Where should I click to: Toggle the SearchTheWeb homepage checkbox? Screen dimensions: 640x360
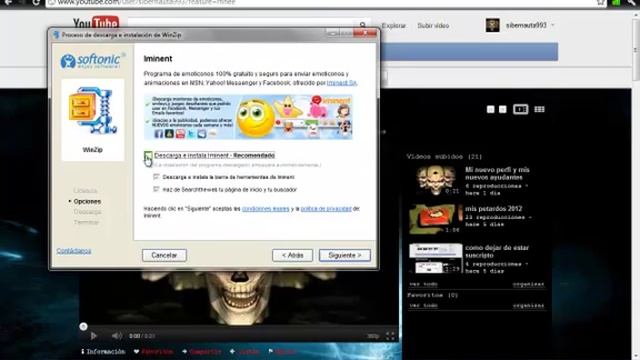point(156,189)
